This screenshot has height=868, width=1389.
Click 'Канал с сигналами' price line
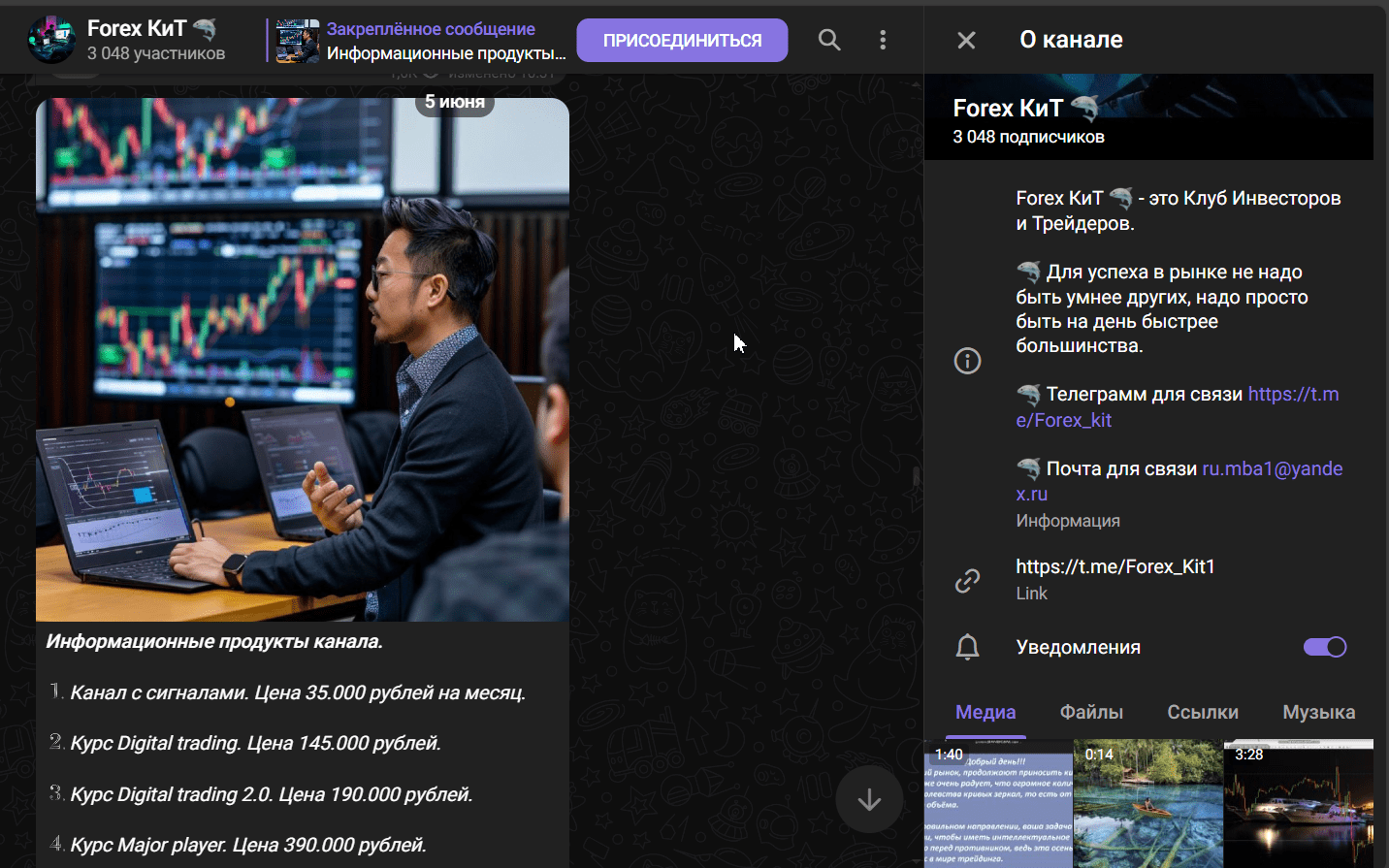pos(288,692)
